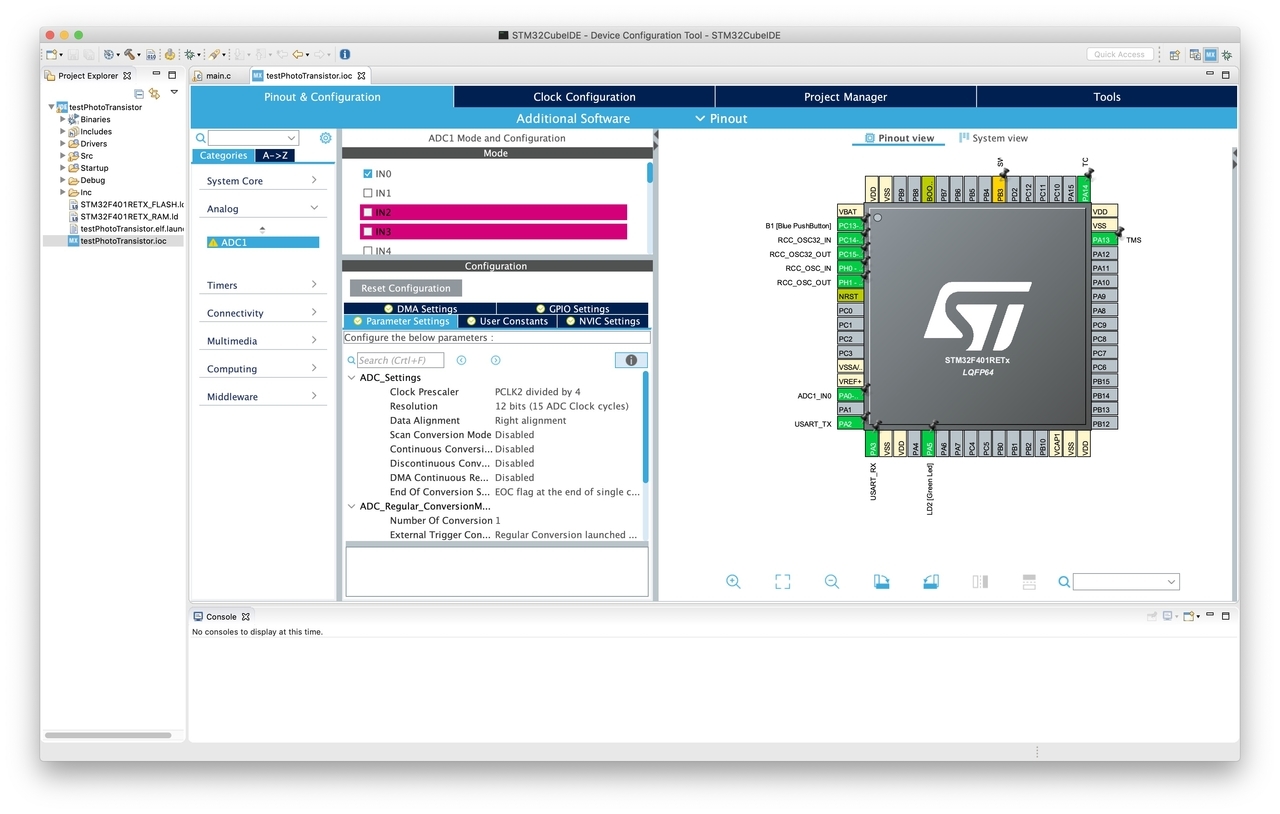Zoom out of the pinout chip view
1280x814 pixels.
point(831,581)
